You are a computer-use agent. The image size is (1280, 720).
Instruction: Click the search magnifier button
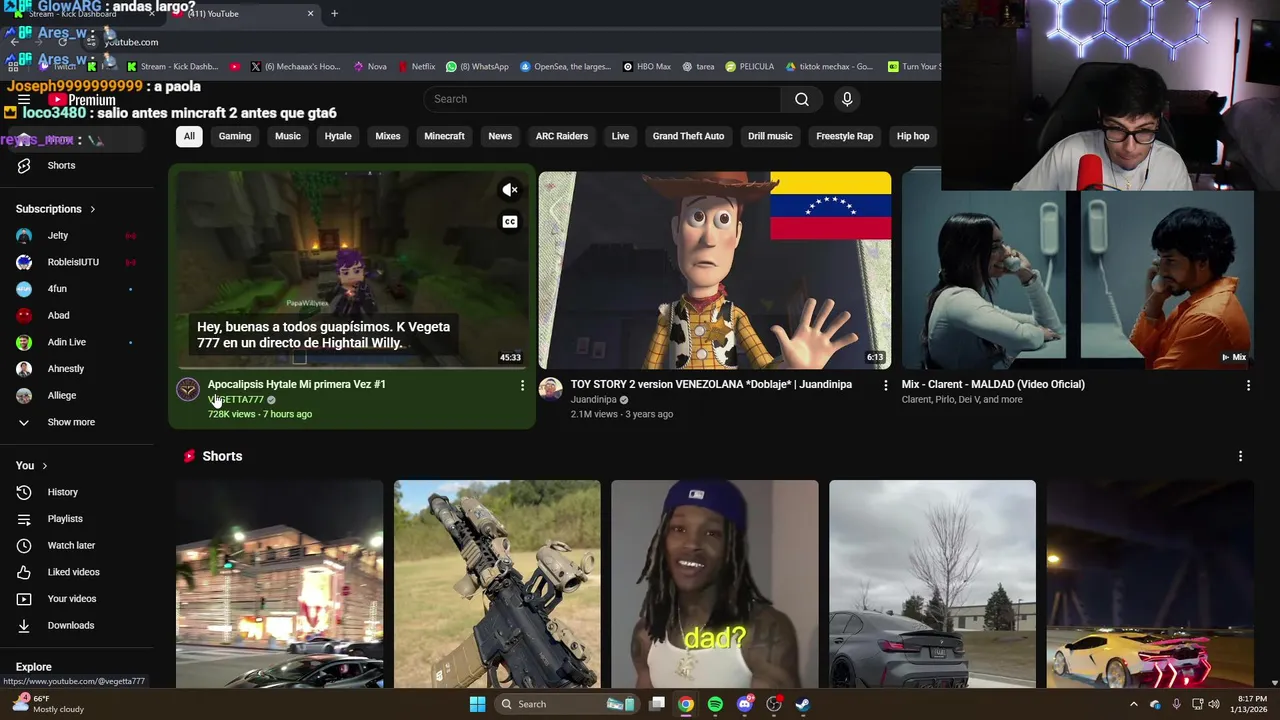tap(801, 99)
